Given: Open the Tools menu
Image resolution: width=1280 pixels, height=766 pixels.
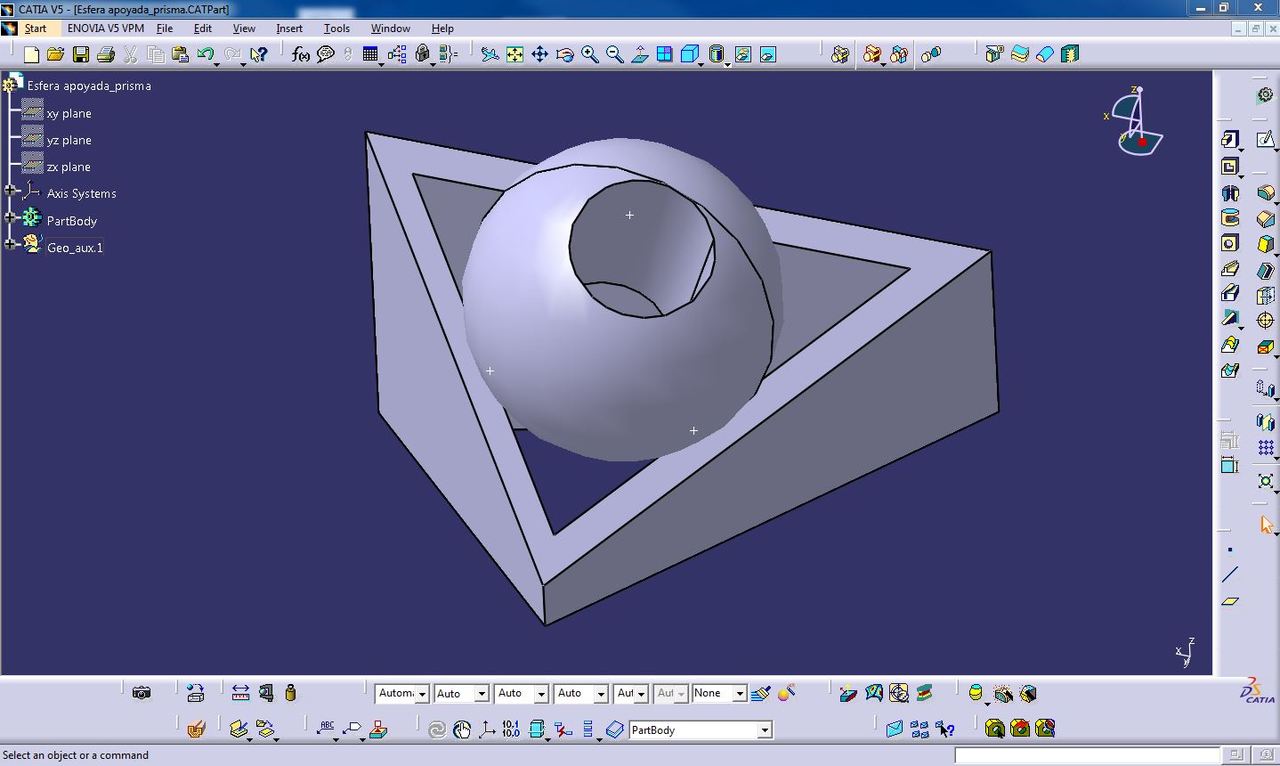Looking at the screenshot, I should [x=337, y=28].
